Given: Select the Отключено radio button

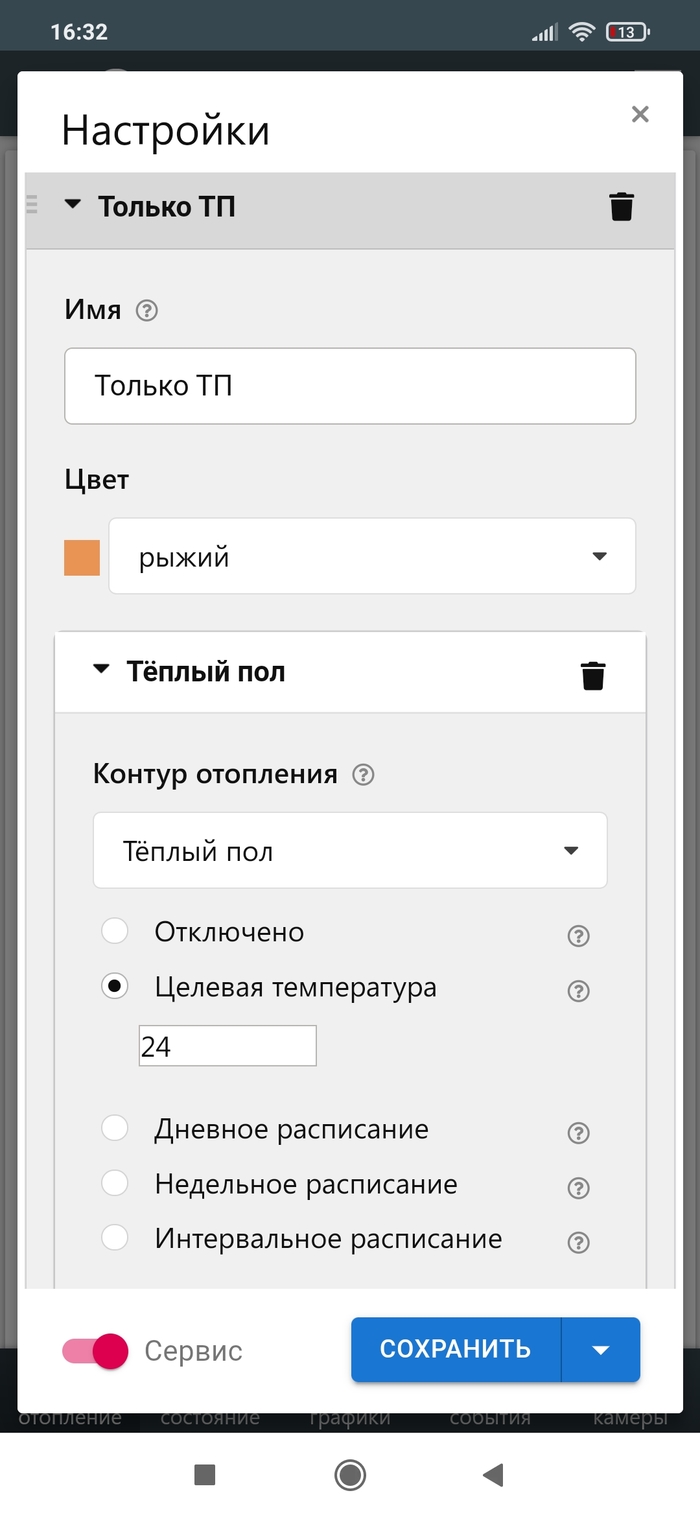Looking at the screenshot, I should (115, 932).
